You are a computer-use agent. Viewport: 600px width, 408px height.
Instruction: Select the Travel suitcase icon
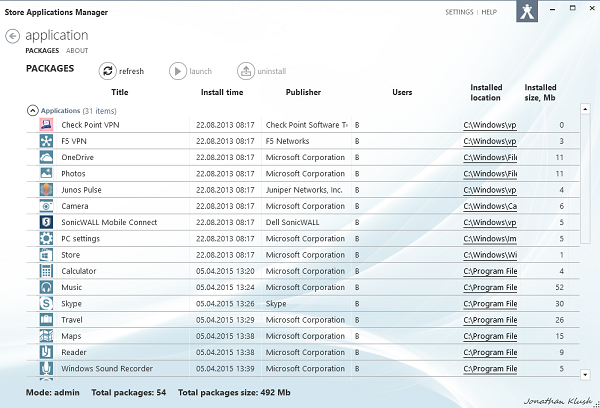[46, 320]
